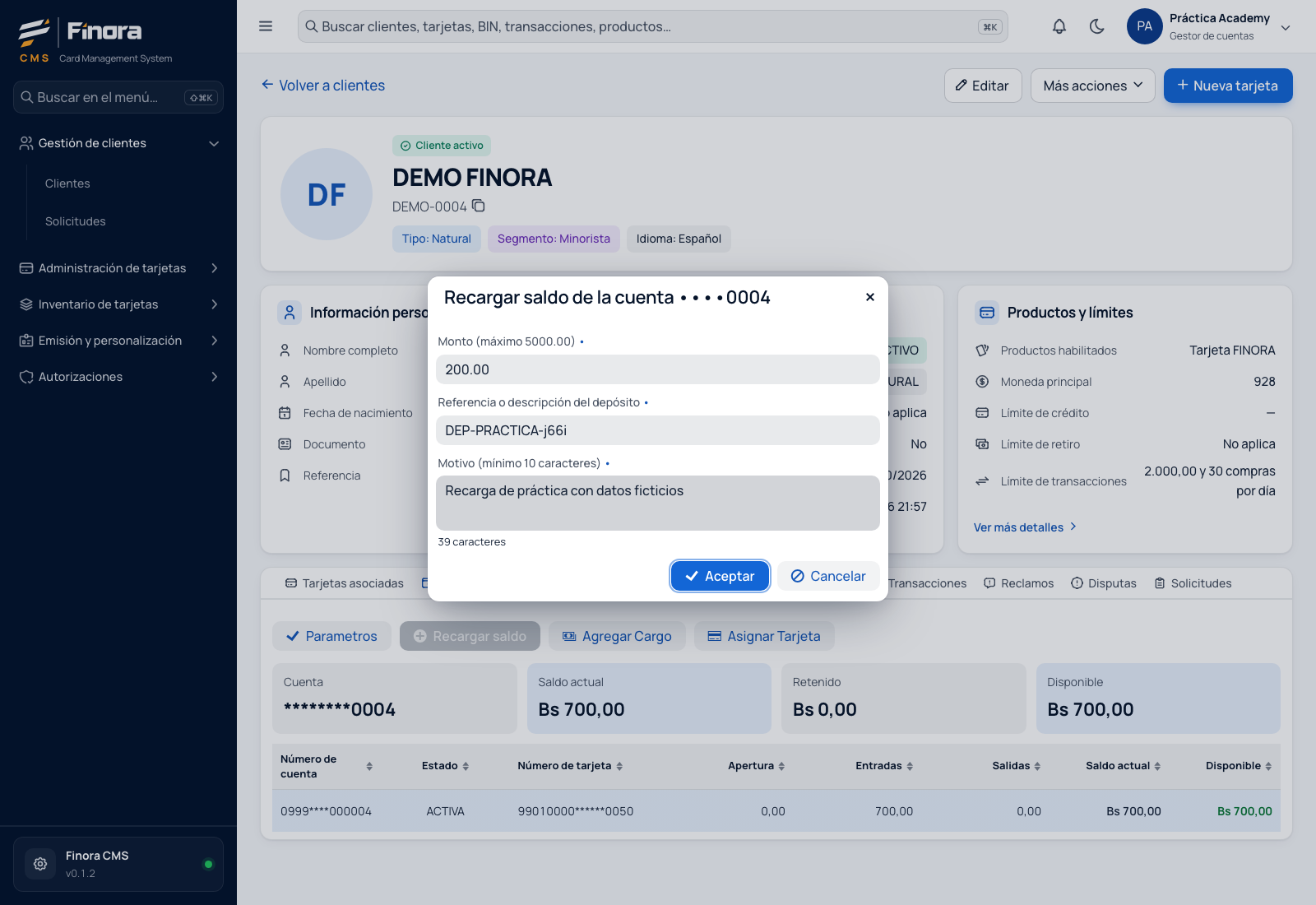Click the Cancelar button
Screen dimensions: 1316x905
point(828,576)
